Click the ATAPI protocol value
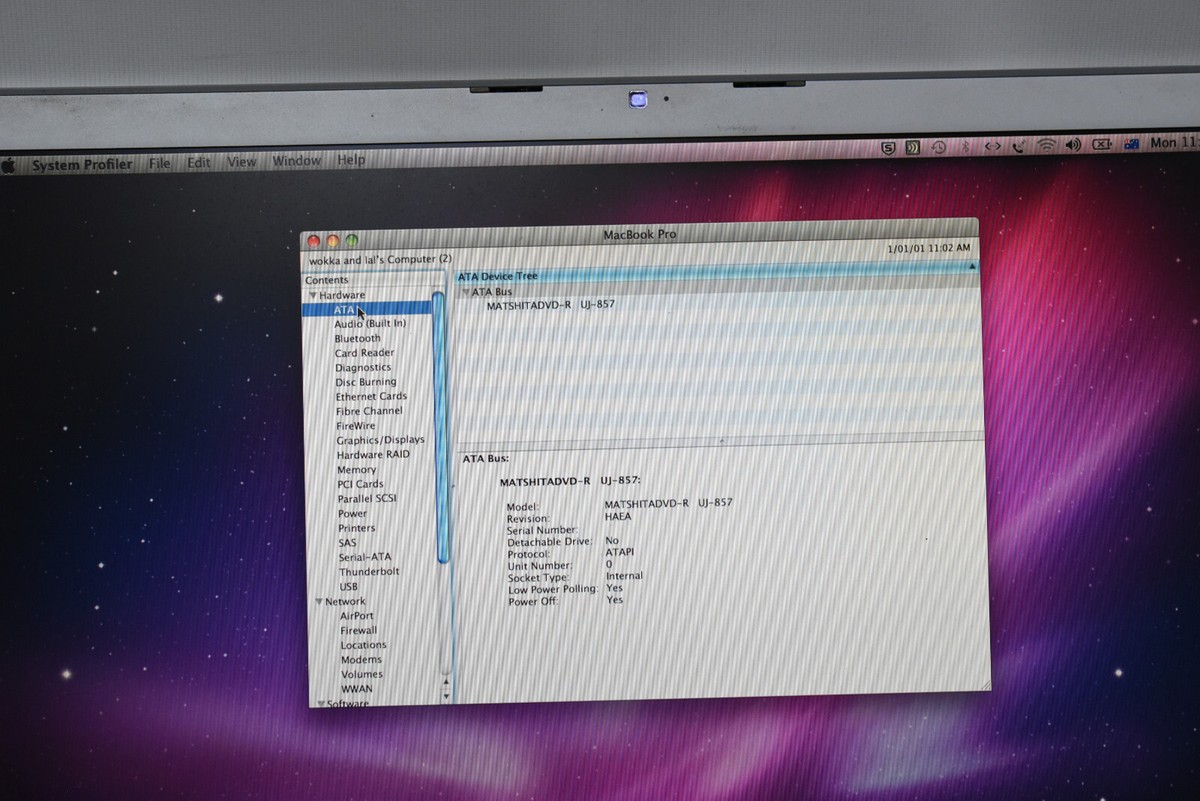 [620, 551]
